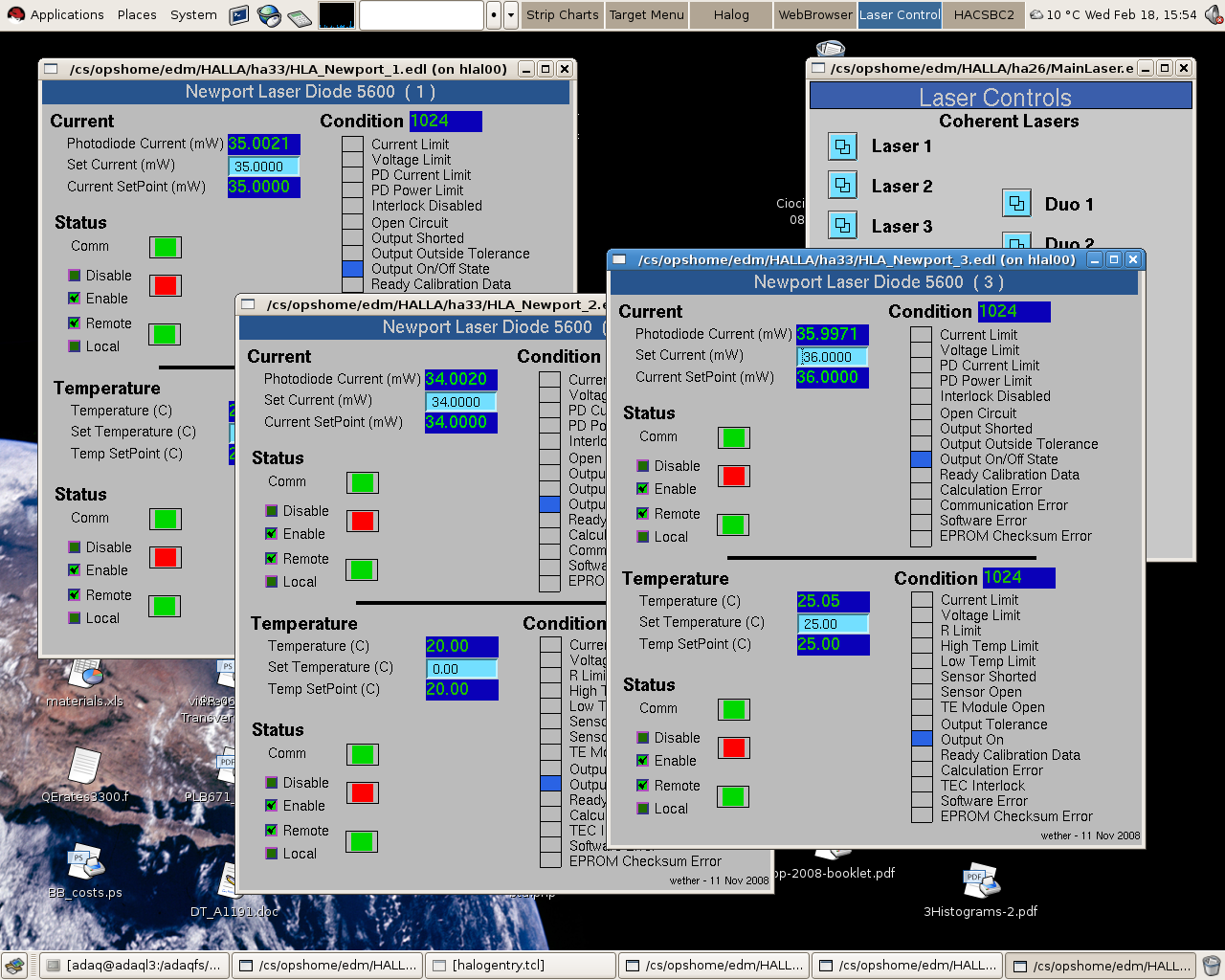Viewport: 1225px width, 980px height.
Task: Open the calculator launcher icon
Action: pos(299,15)
